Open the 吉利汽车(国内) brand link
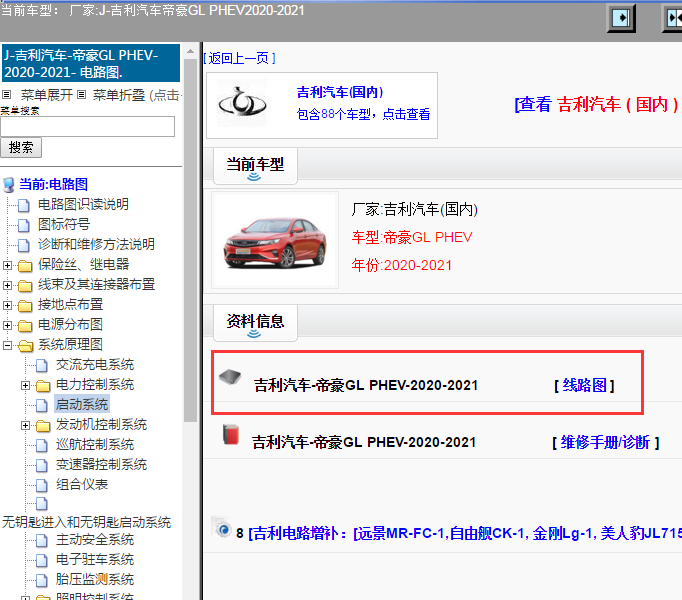Screen dimensions: 682x600 340,92
